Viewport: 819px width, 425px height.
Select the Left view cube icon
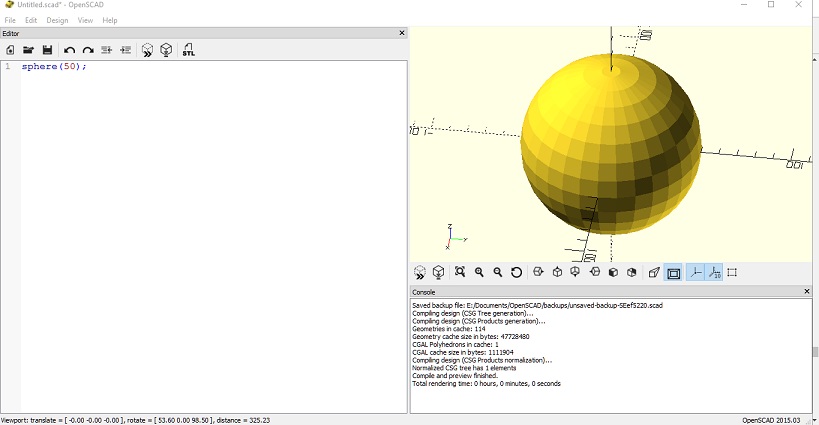(x=594, y=272)
